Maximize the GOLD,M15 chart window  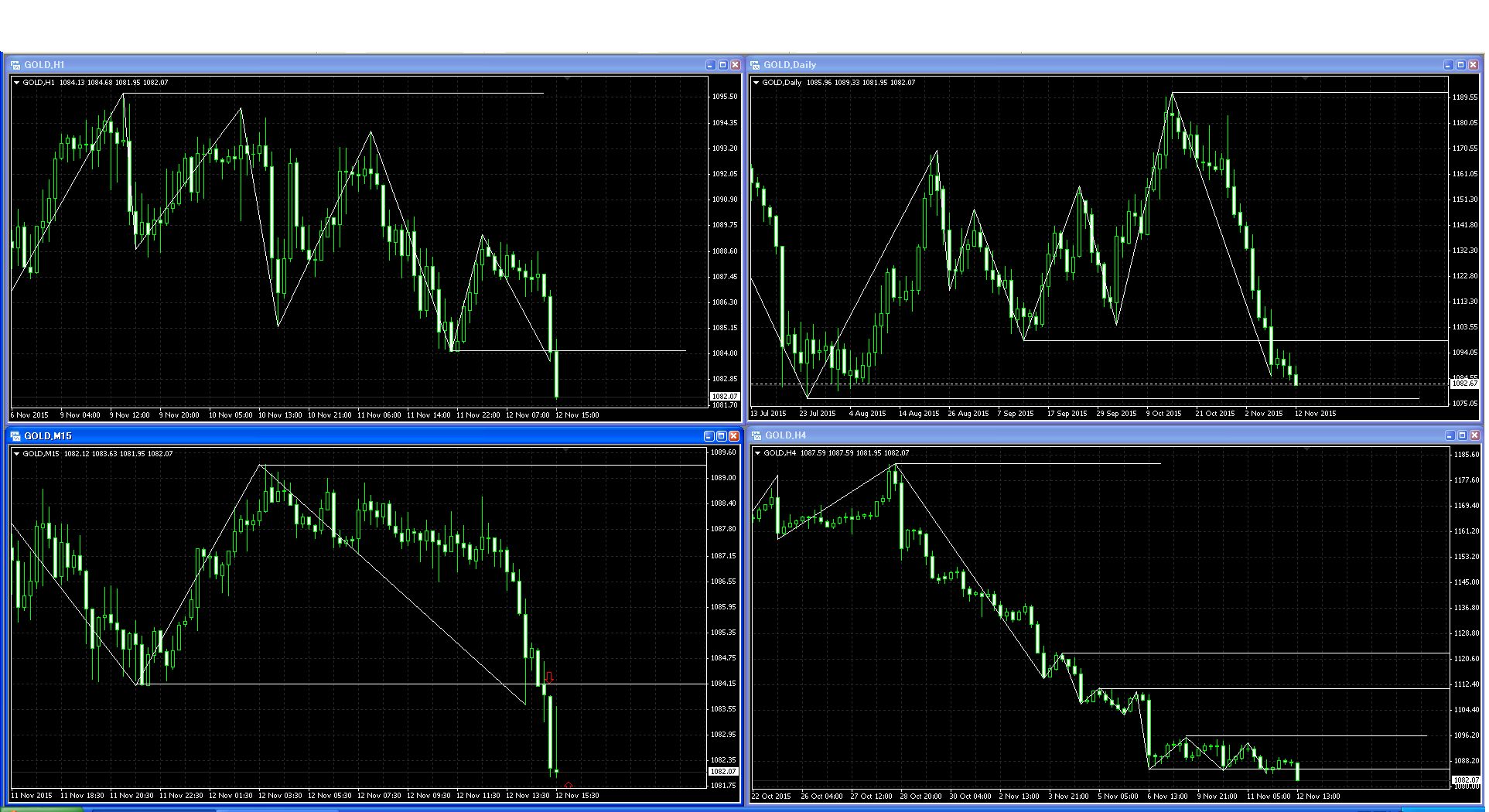click(x=721, y=436)
